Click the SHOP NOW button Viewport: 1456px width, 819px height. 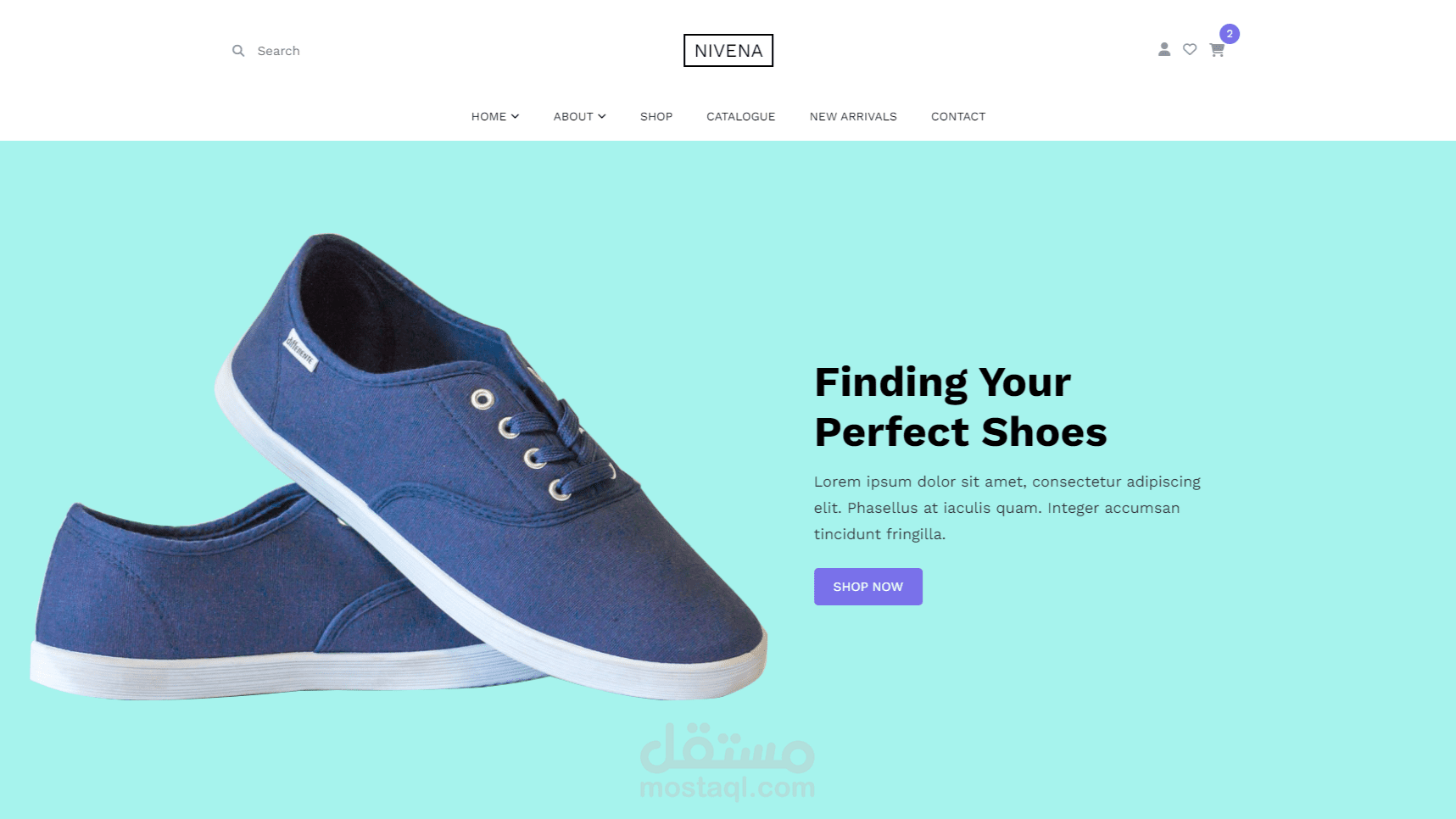(868, 587)
